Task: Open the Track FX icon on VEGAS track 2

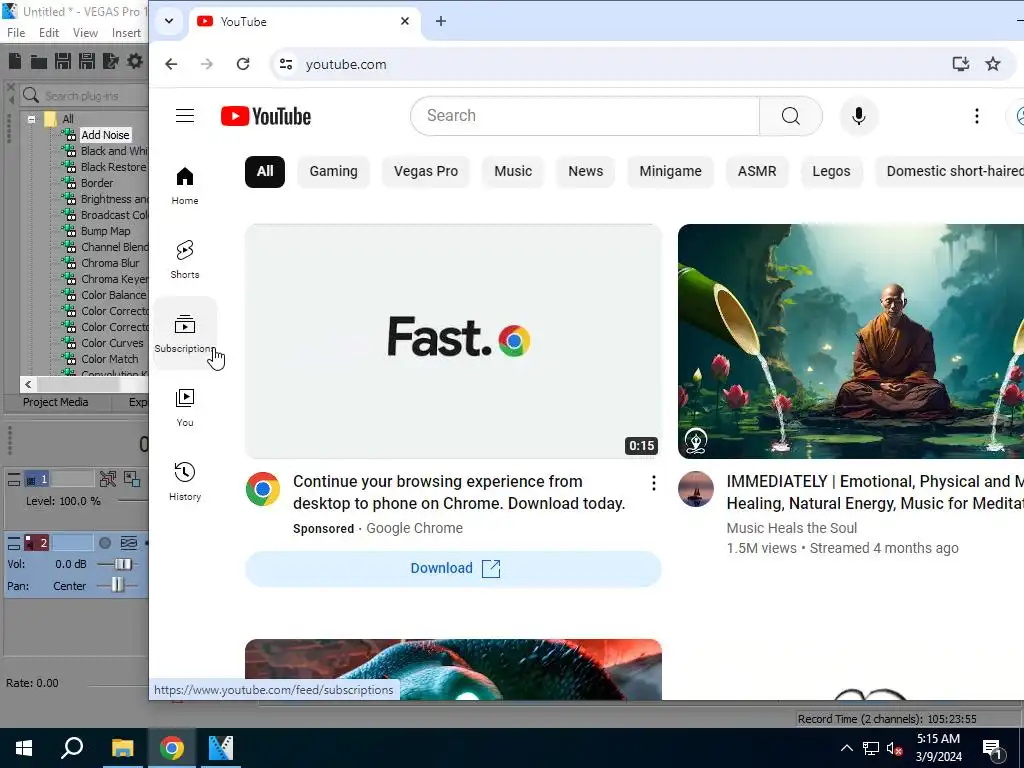Action: pos(129,543)
